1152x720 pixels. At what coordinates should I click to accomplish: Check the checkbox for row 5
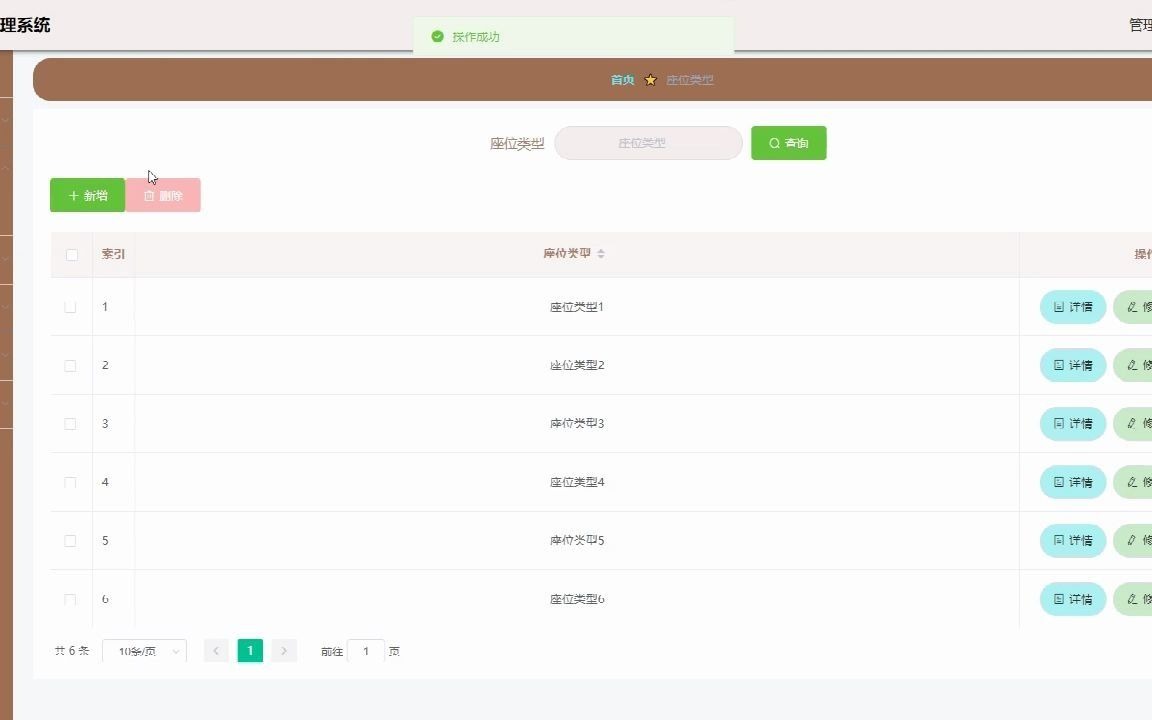(x=70, y=540)
